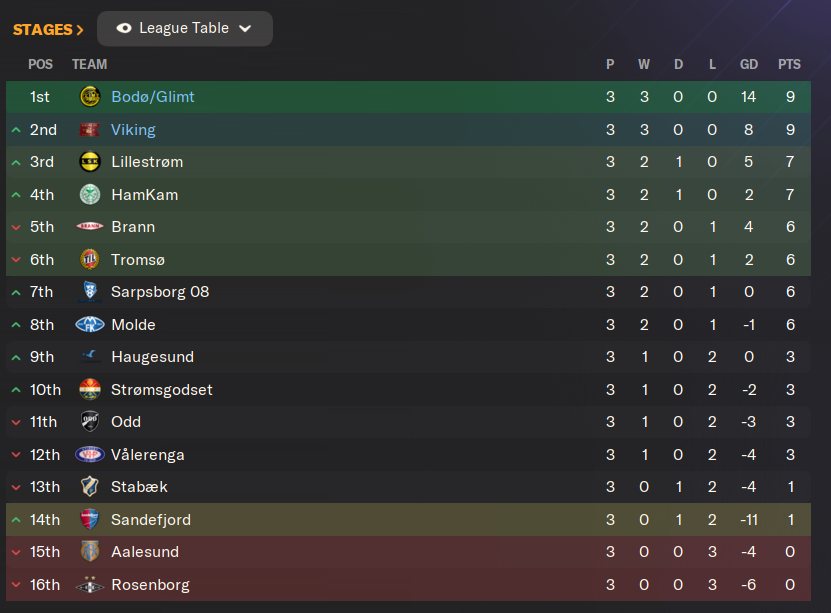Click the Strømsgodset badge icon
This screenshot has height=613, width=831.
coord(90,389)
